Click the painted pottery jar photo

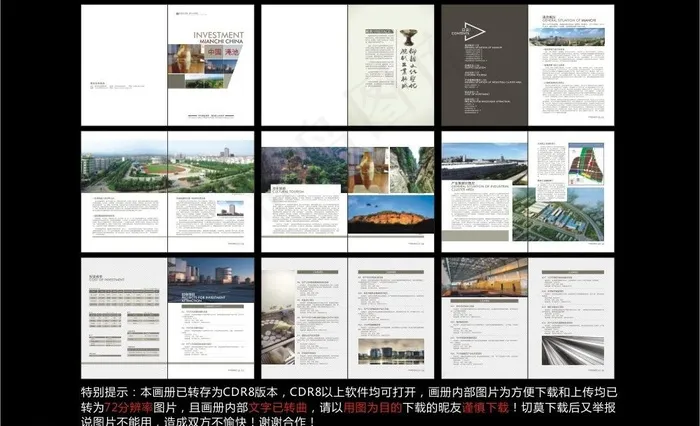pyautogui.click(x=367, y=168)
